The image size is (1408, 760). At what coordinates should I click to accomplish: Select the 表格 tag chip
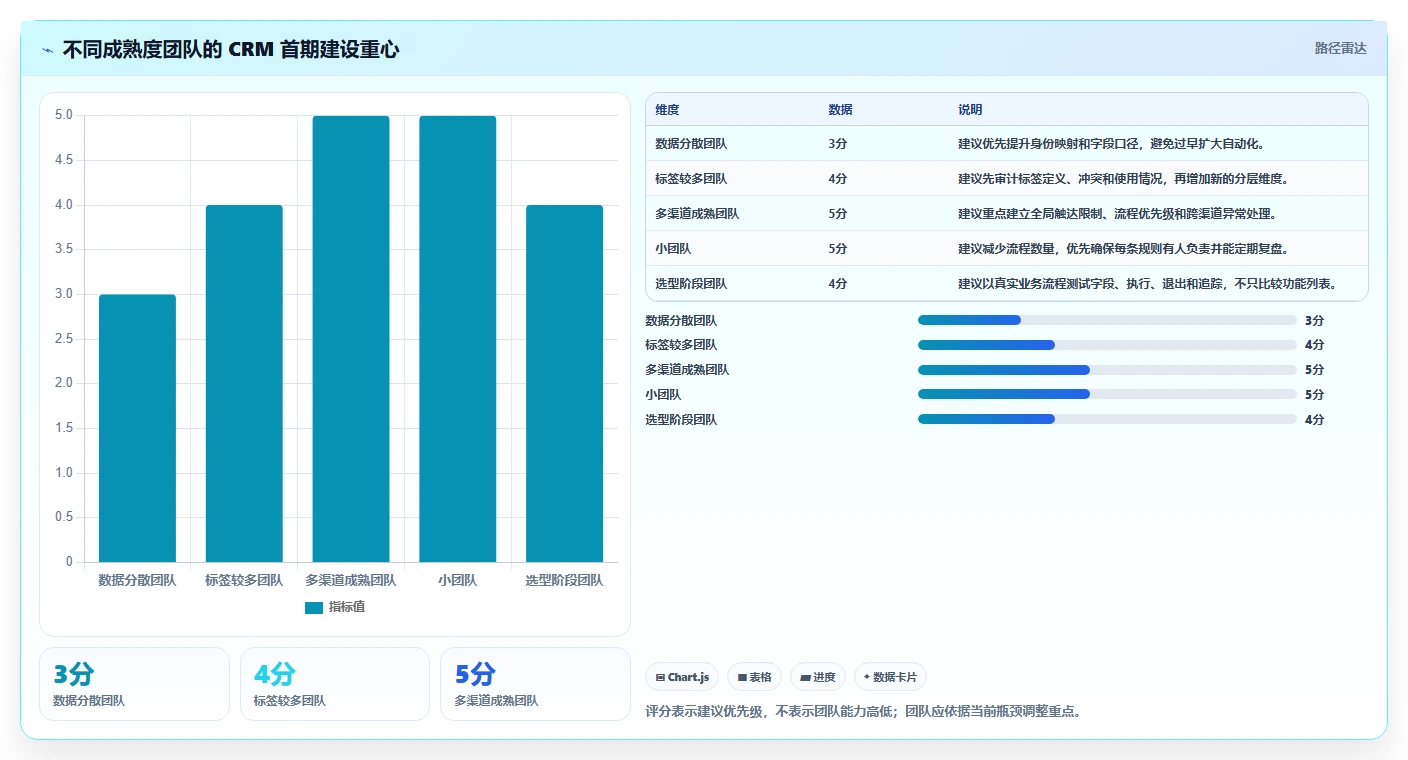[755, 677]
